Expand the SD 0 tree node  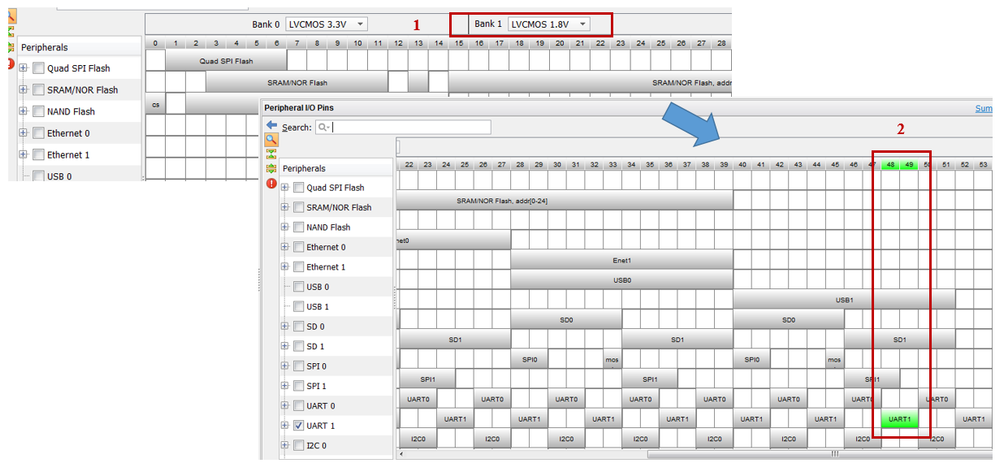[285, 327]
